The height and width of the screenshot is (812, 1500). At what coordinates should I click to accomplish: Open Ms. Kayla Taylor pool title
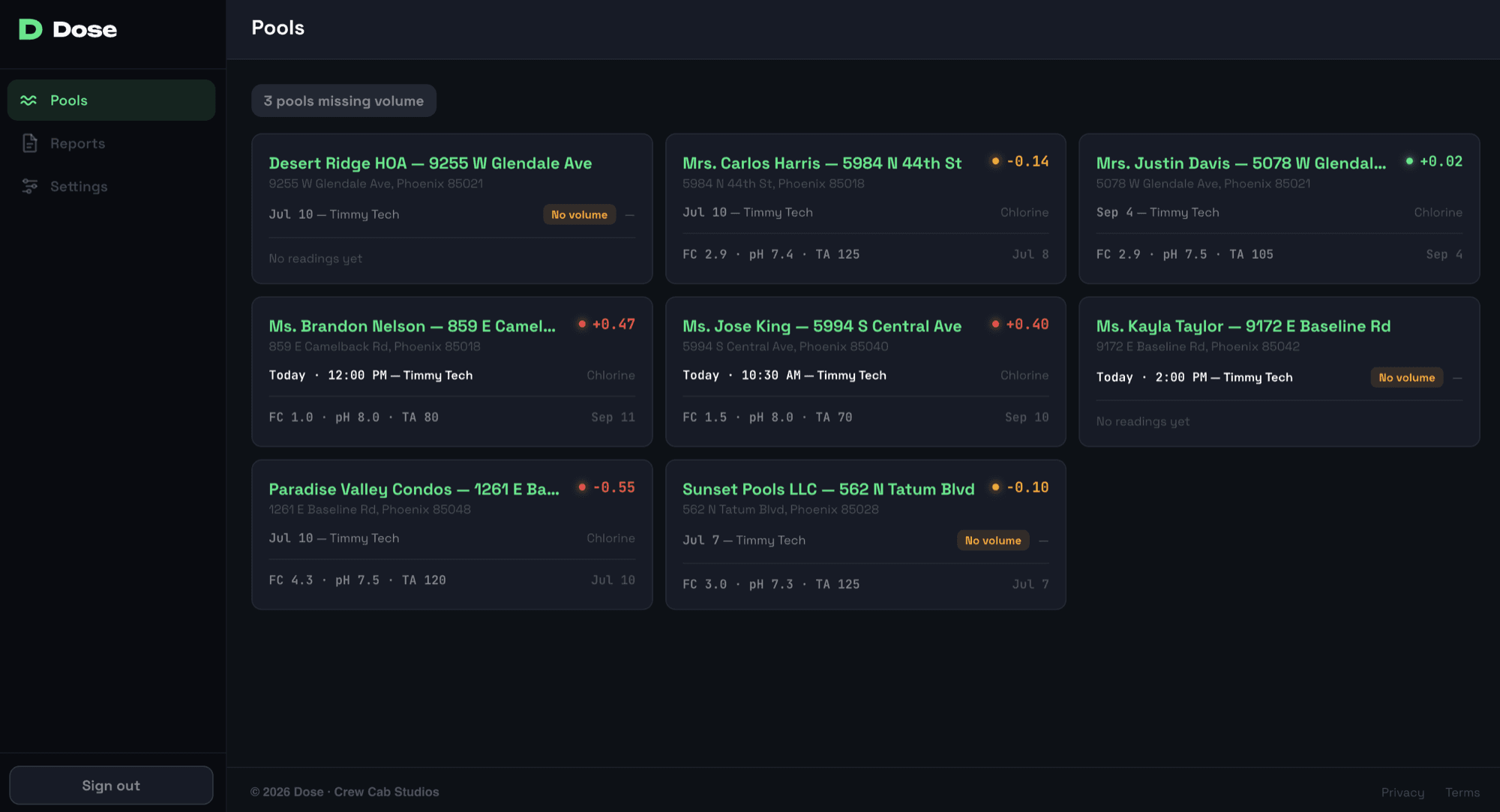coord(1243,326)
